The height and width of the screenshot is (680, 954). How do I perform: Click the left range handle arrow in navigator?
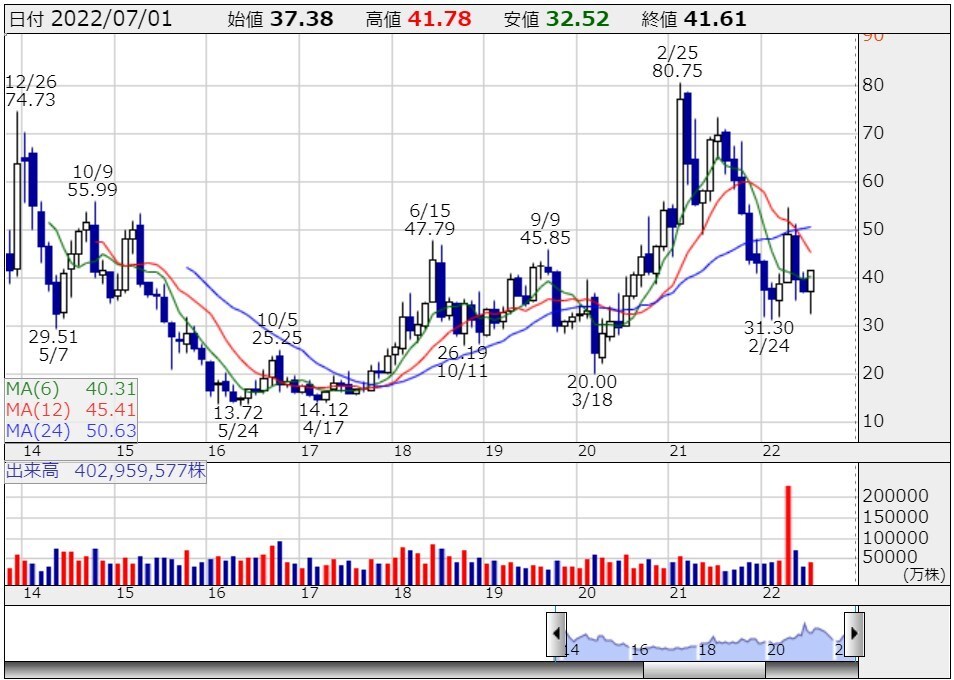point(556,634)
